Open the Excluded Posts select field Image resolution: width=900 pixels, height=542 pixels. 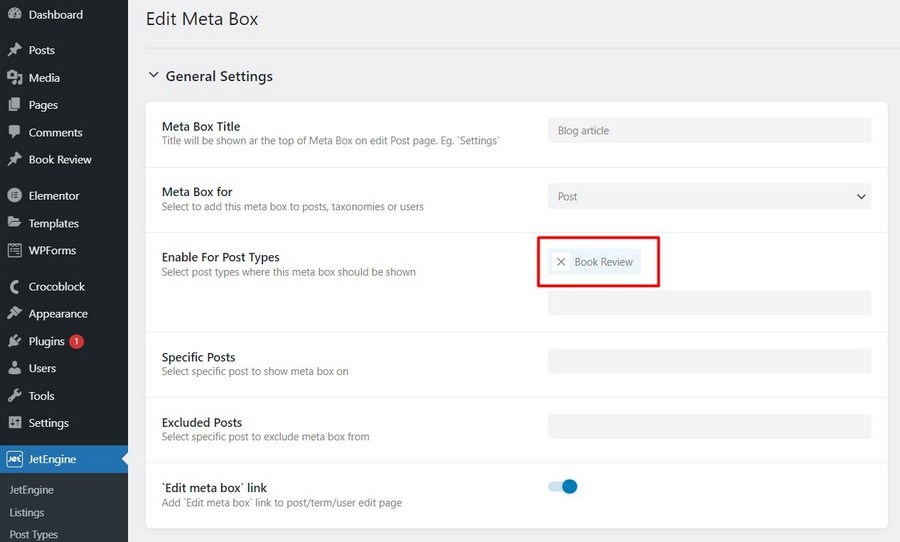(709, 427)
